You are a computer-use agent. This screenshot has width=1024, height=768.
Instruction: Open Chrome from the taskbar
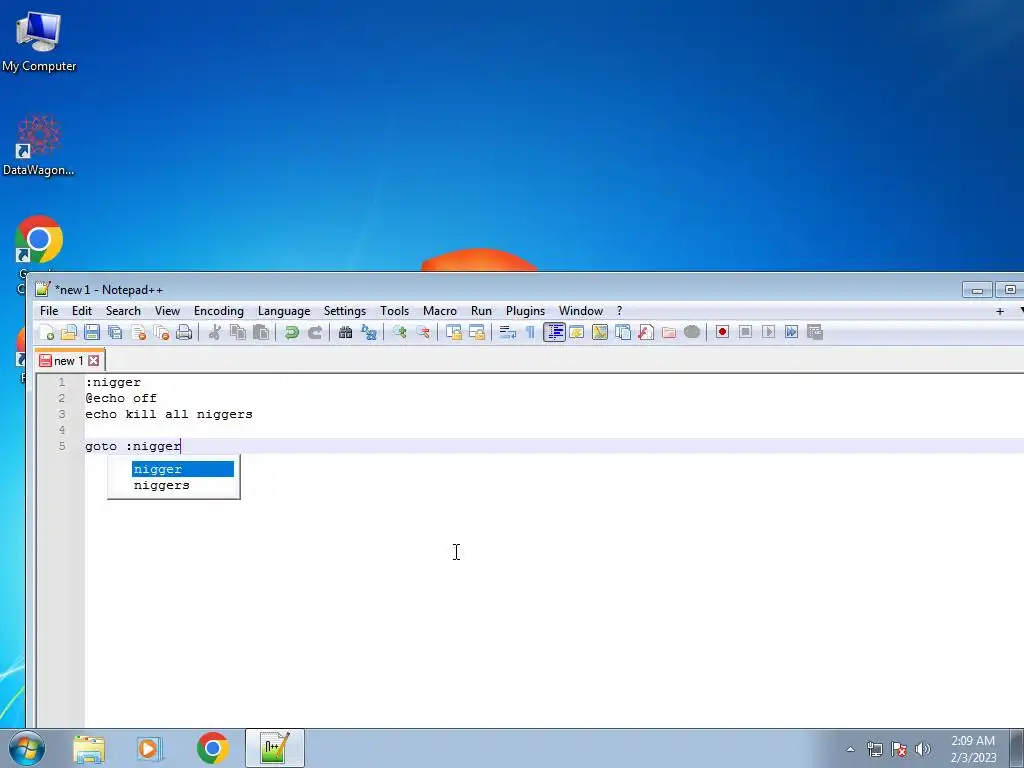(x=212, y=748)
